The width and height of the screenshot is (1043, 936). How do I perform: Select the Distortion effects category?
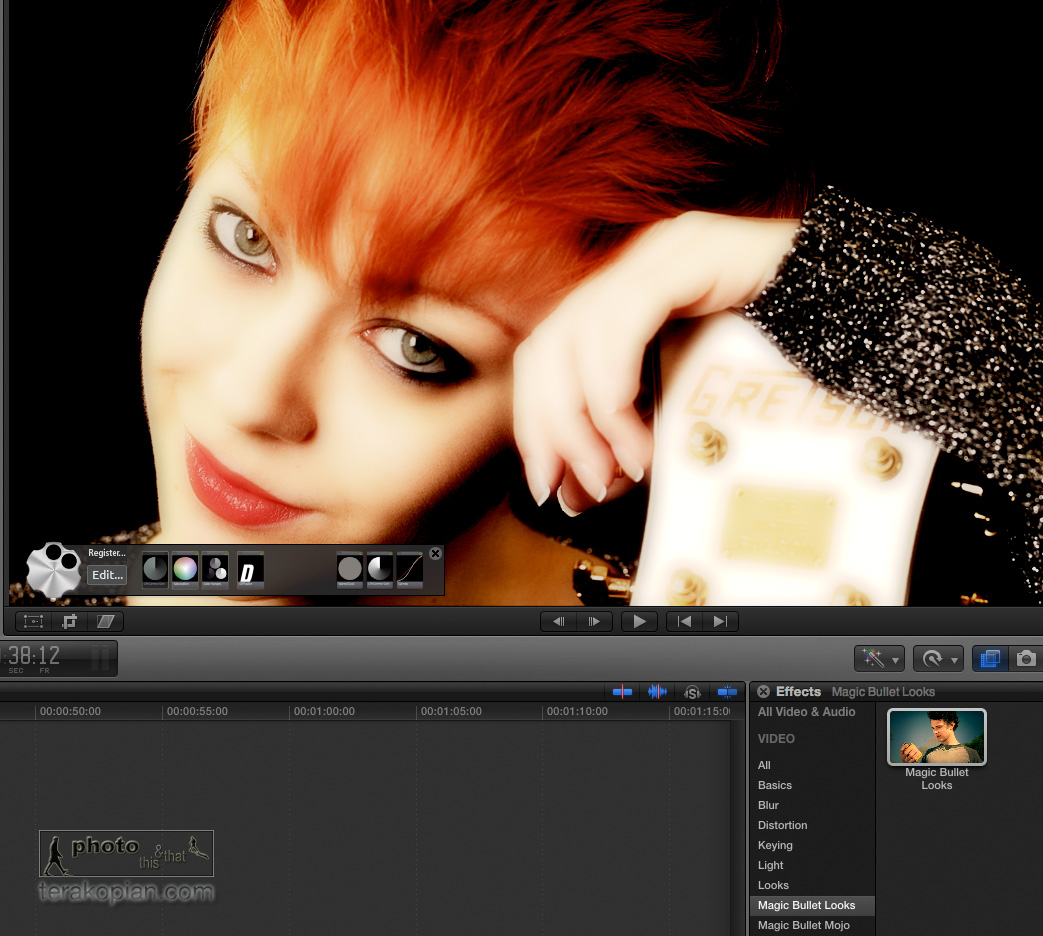click(782, 825)
